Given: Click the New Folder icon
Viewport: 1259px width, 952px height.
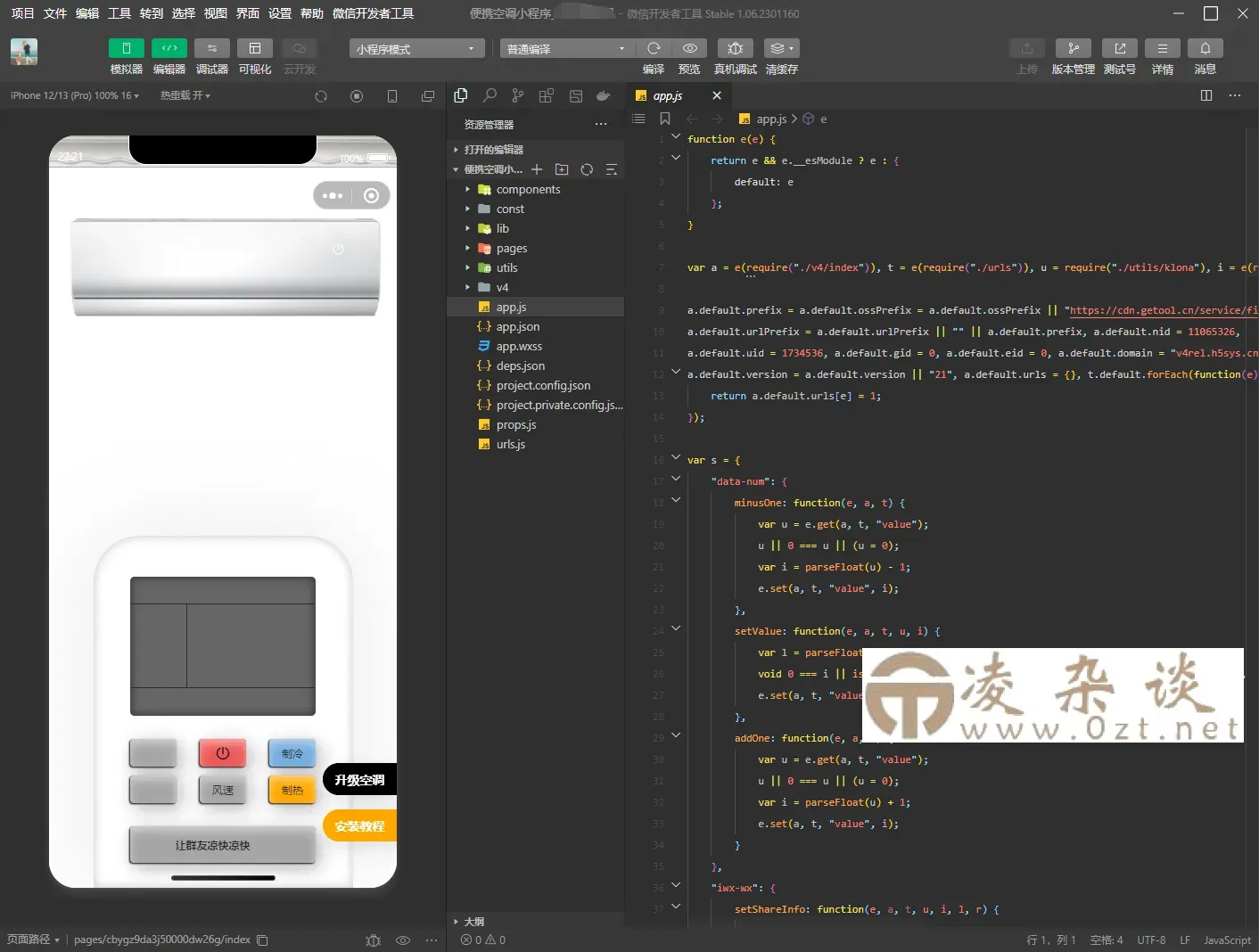Looking at the screenshot, I should [562, 169].
